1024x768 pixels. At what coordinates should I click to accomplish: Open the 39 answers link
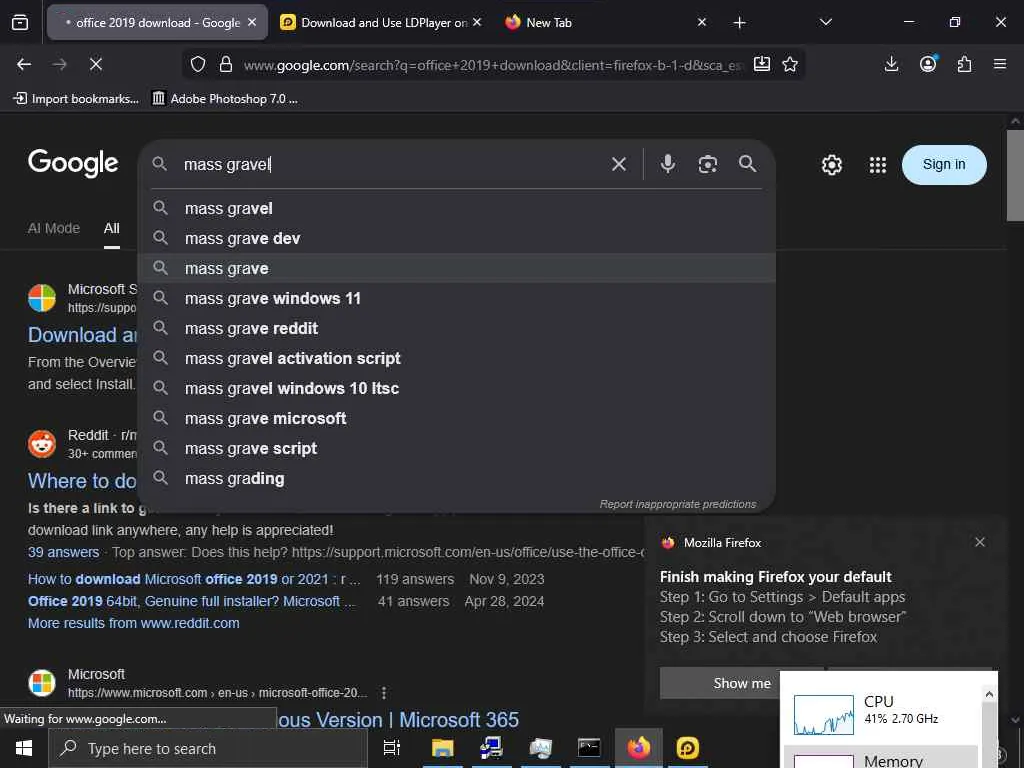(63, 552)
